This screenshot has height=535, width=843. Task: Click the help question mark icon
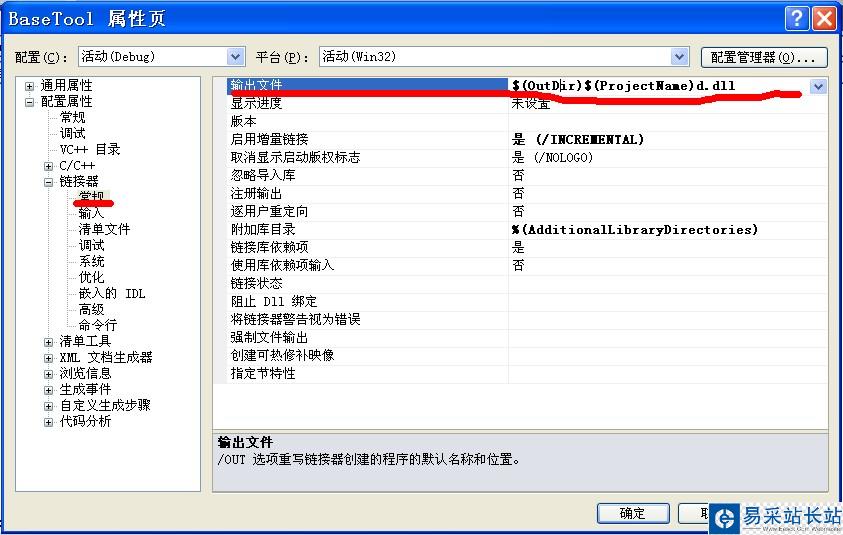pyautogui.click(x=797, y=19)
